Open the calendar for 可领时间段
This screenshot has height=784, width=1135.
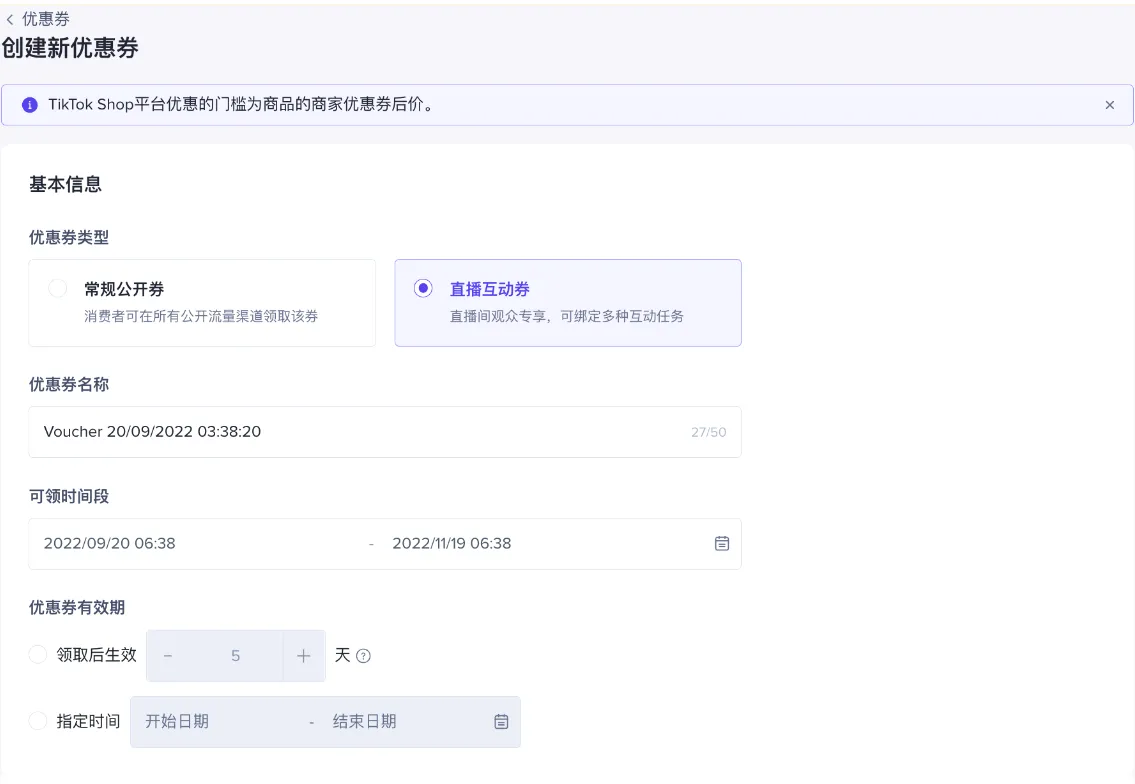[x=722, y=544]
